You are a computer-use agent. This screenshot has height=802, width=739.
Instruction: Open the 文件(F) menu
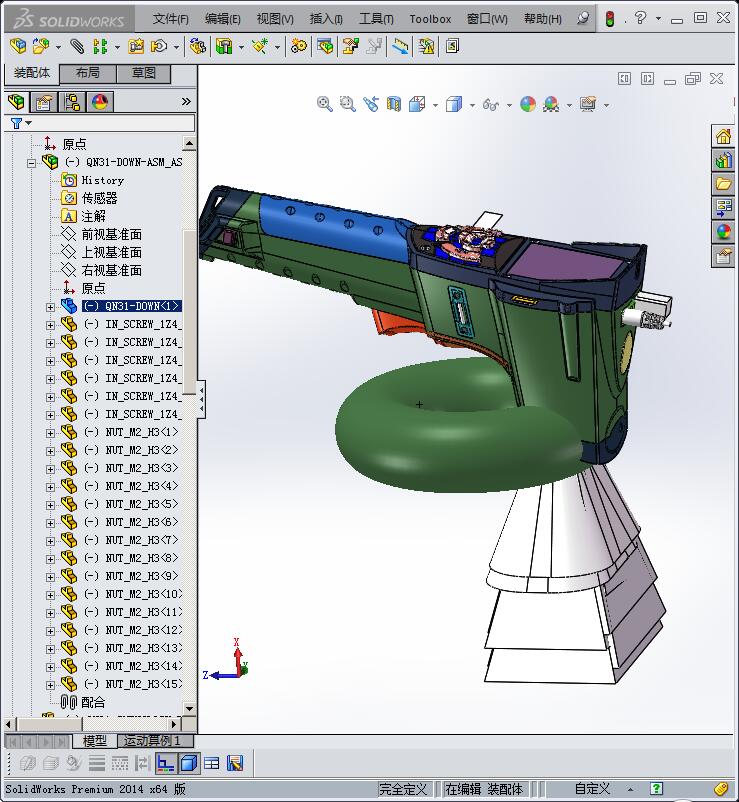tap(170, 19)
